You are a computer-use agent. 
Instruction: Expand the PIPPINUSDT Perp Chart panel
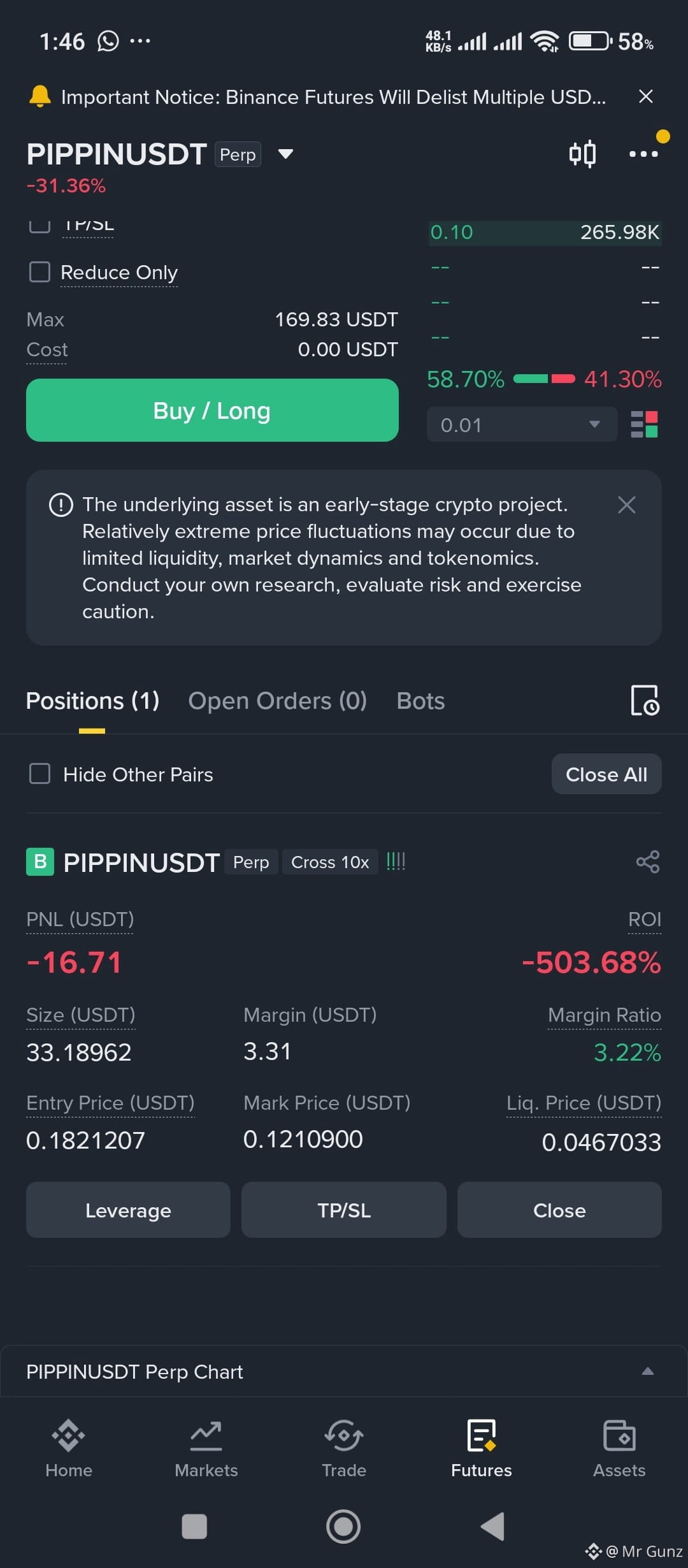648,1371
